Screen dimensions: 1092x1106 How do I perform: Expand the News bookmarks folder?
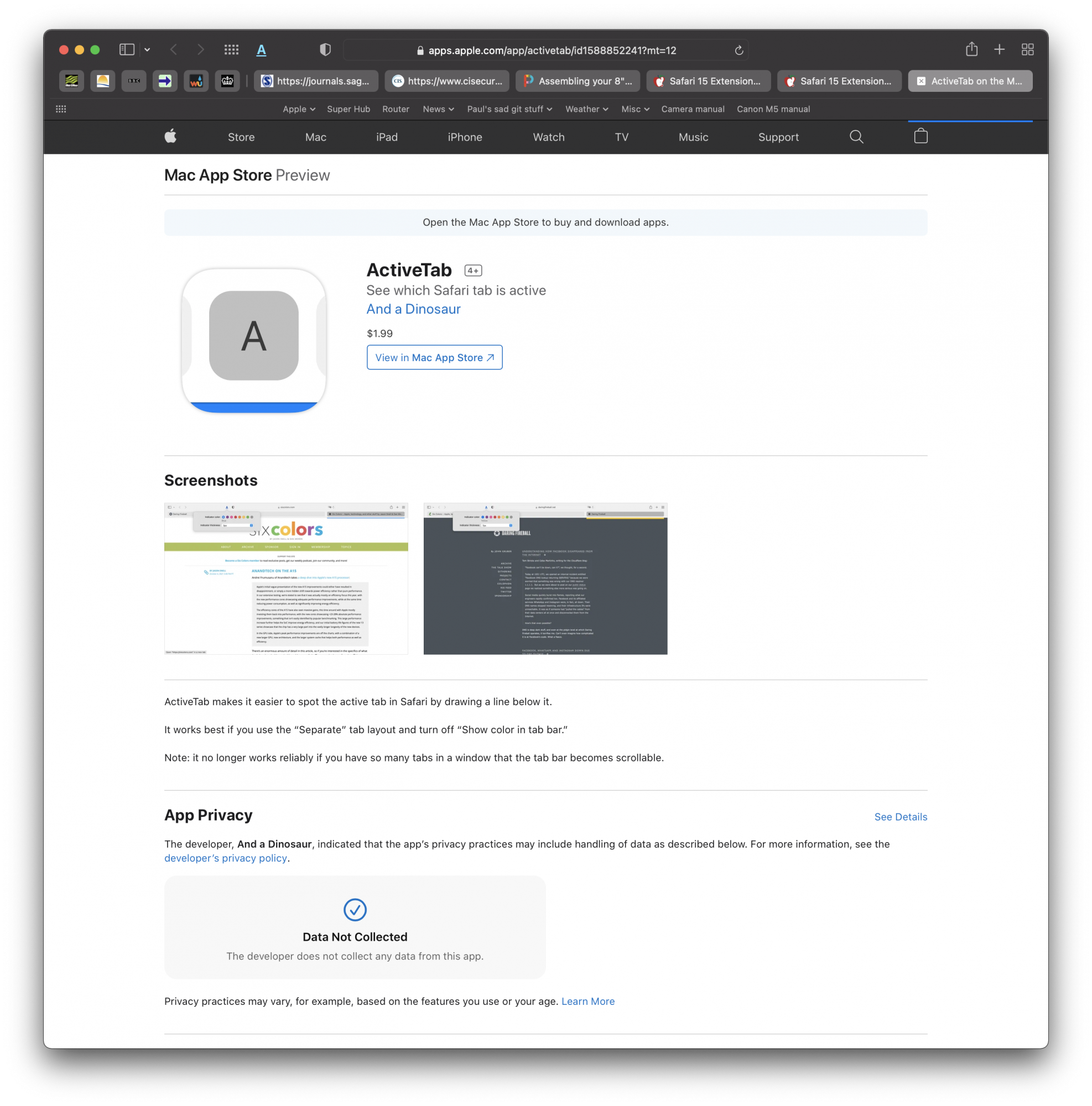click(438, 109)
